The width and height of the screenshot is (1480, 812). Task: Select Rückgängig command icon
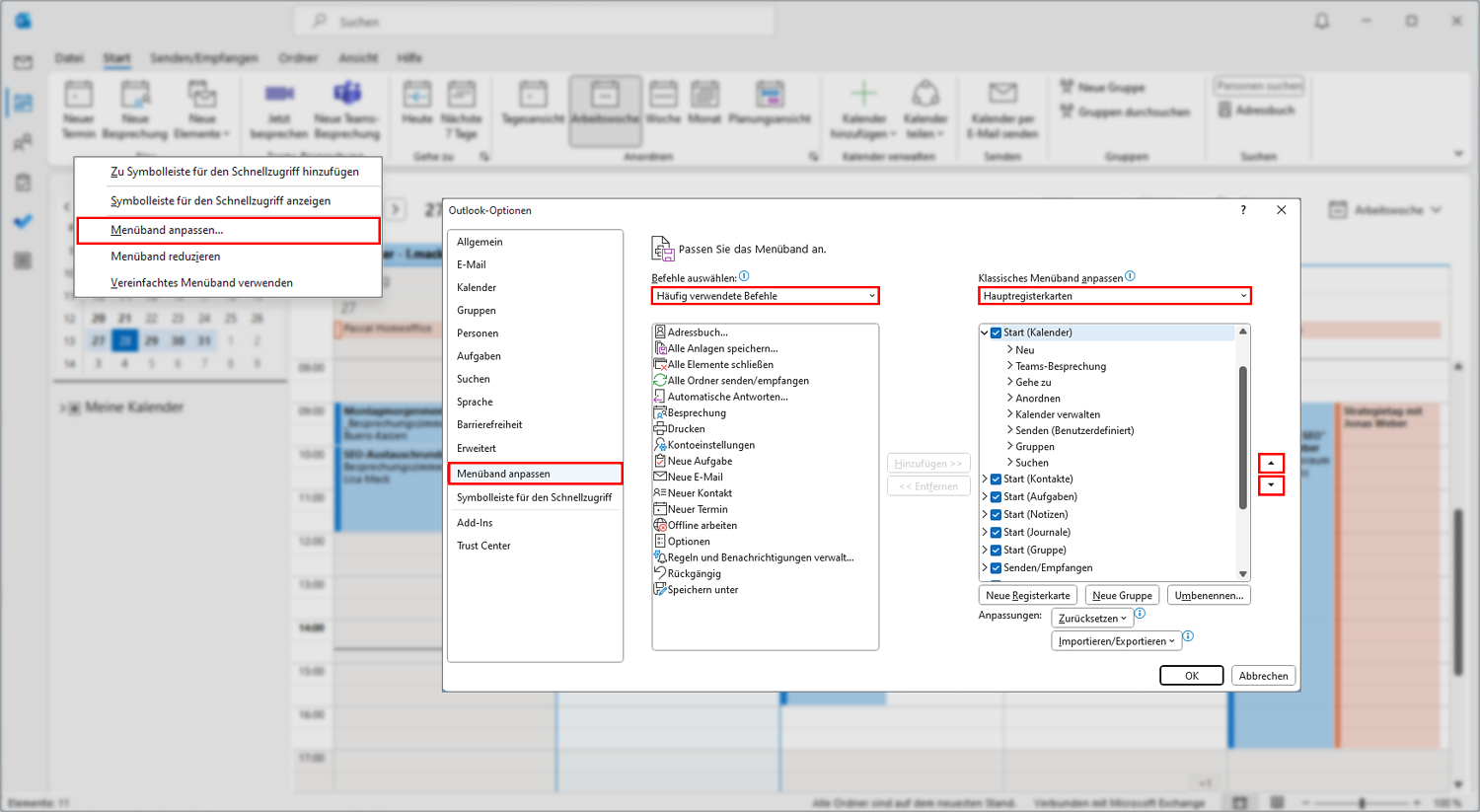point(660,573)
